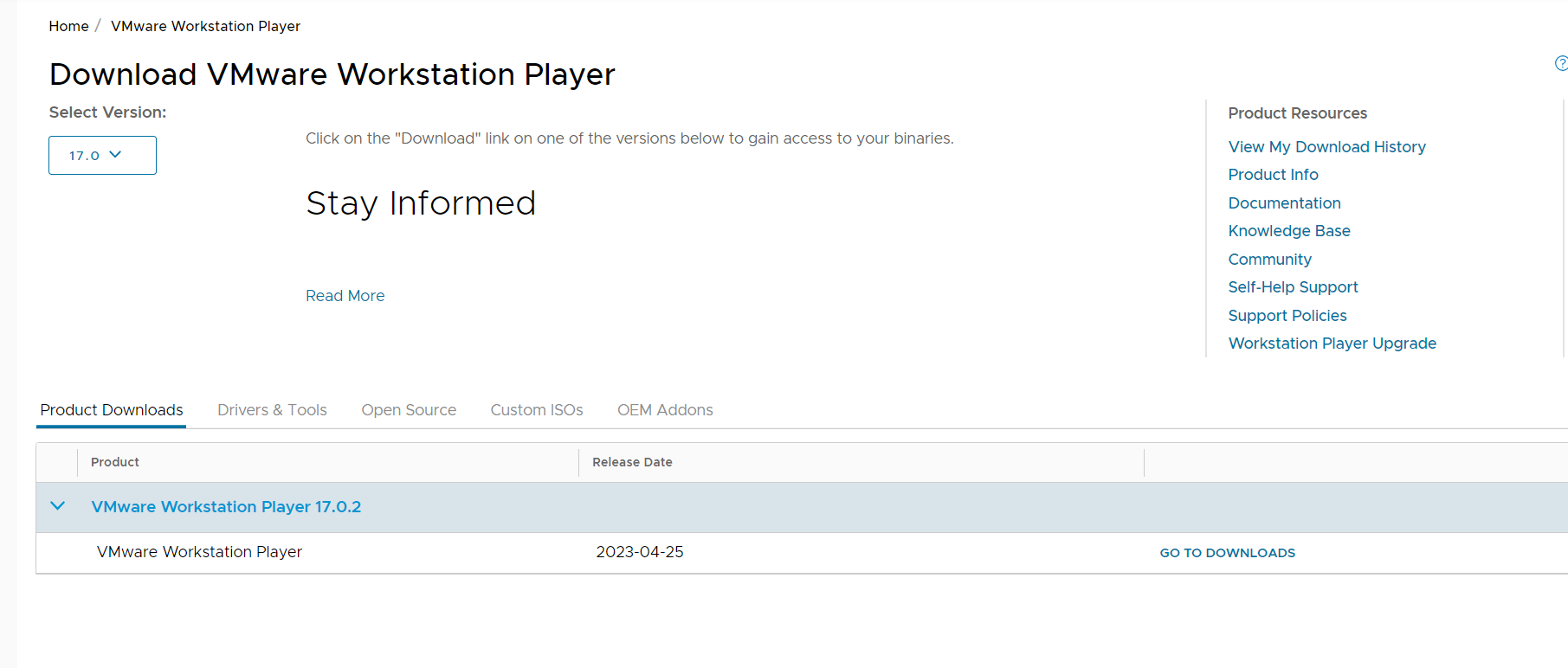Open the 17.0 version dropdown
Image resolution: width=1568 pixels, height=668 pixels.
pyautogui.click(x=102, y=155)
